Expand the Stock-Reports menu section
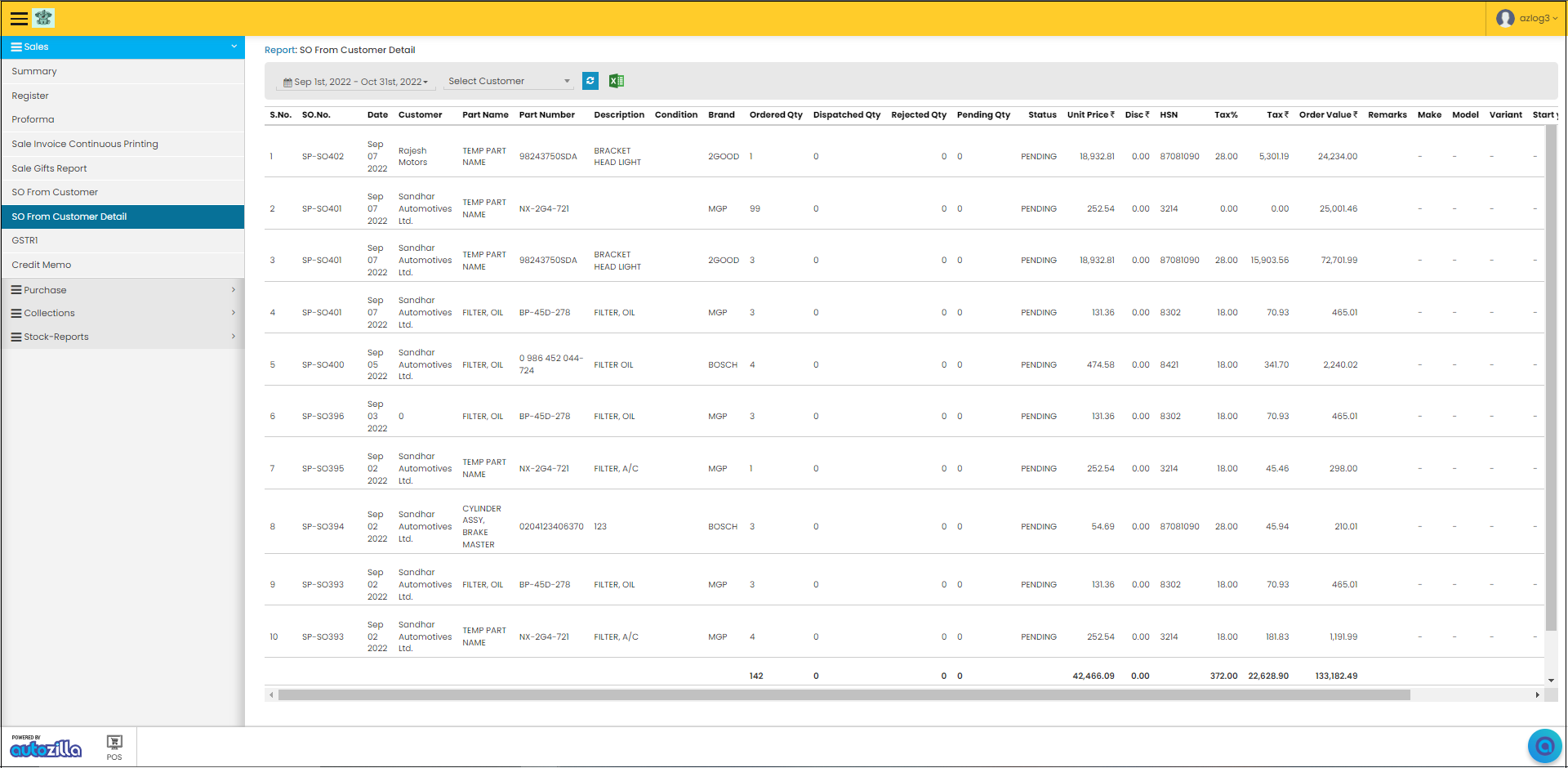Viewport: 1568px width, 768px height. click(122, 337)
